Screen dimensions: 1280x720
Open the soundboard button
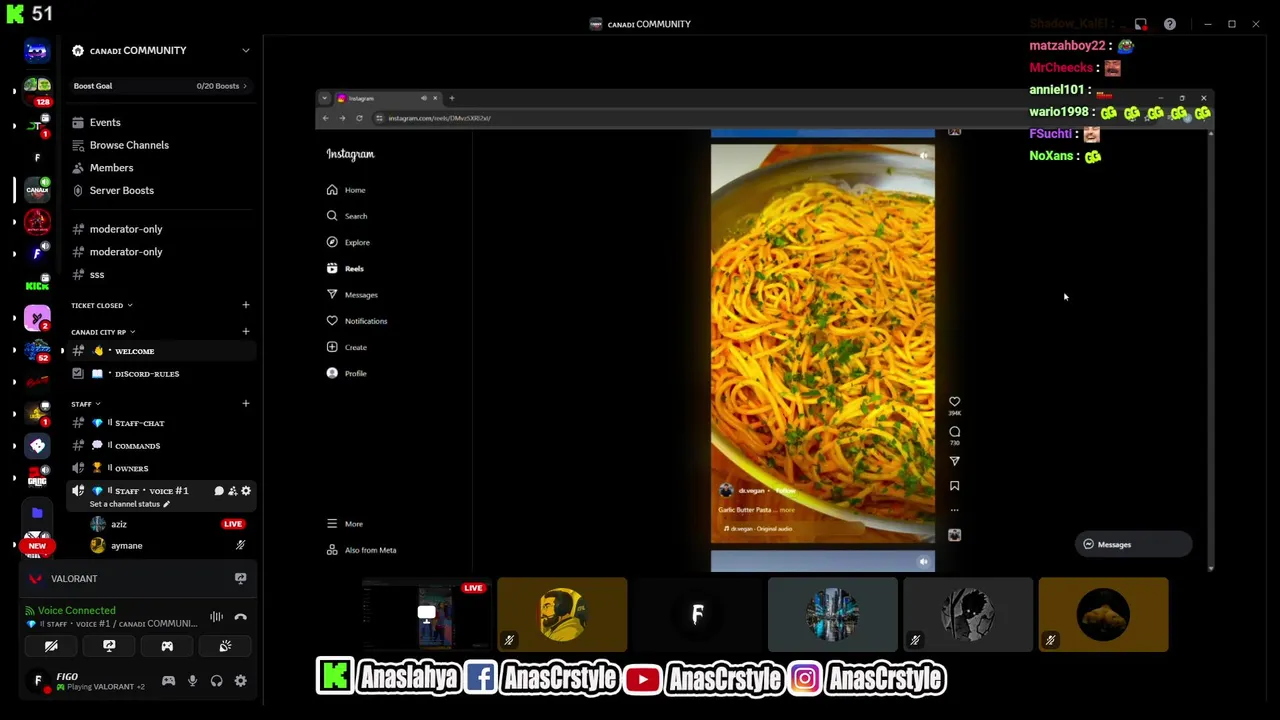[225, 646]
